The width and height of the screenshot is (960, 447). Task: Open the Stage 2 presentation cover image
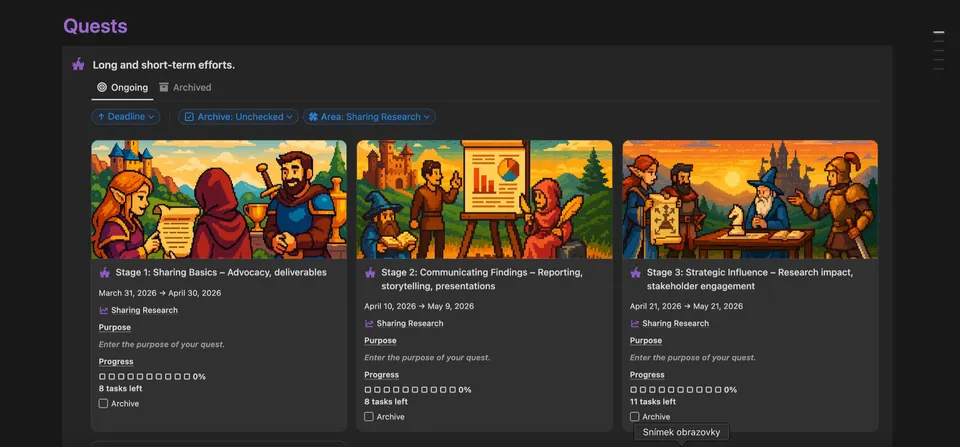[x=484, y=200]
